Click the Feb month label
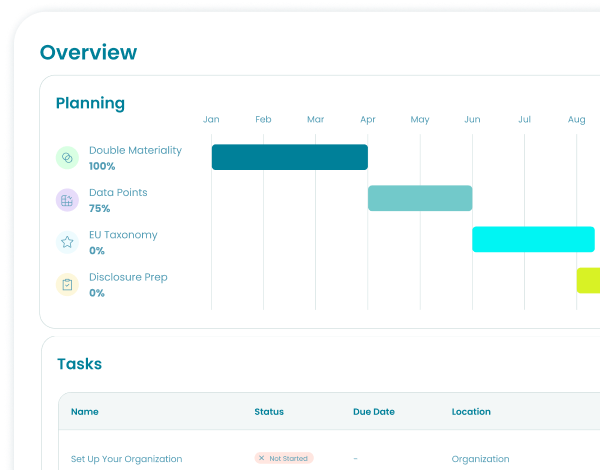Viewport: 600px width, 470px height. (x=263, y=119)
